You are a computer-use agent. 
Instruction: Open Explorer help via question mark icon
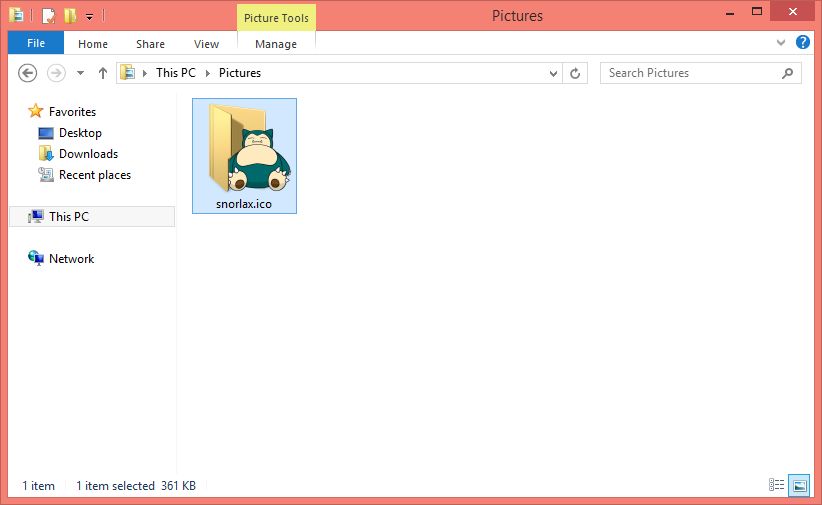[x=802, y=43]
